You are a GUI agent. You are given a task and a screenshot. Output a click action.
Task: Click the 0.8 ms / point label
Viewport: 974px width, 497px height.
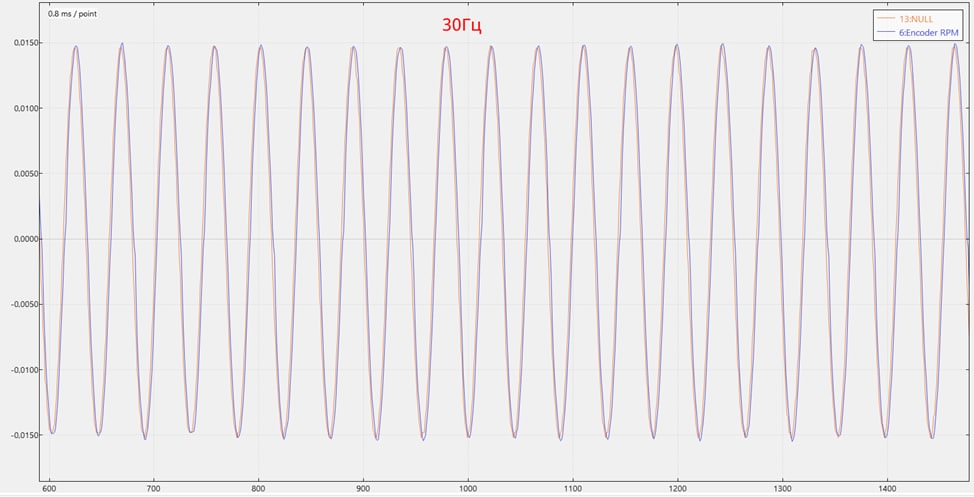click(x=72, y=14)
